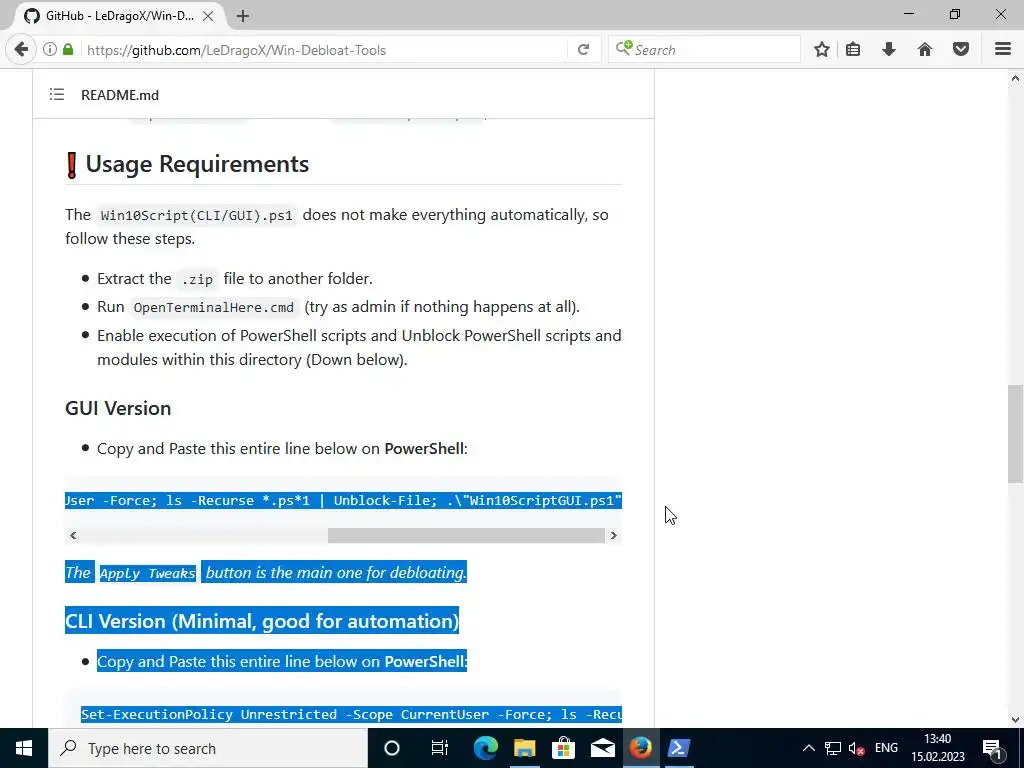Click the page vertical scrollbar thumb
The height and width of the screenshot is (768, 1024).
1016,434
